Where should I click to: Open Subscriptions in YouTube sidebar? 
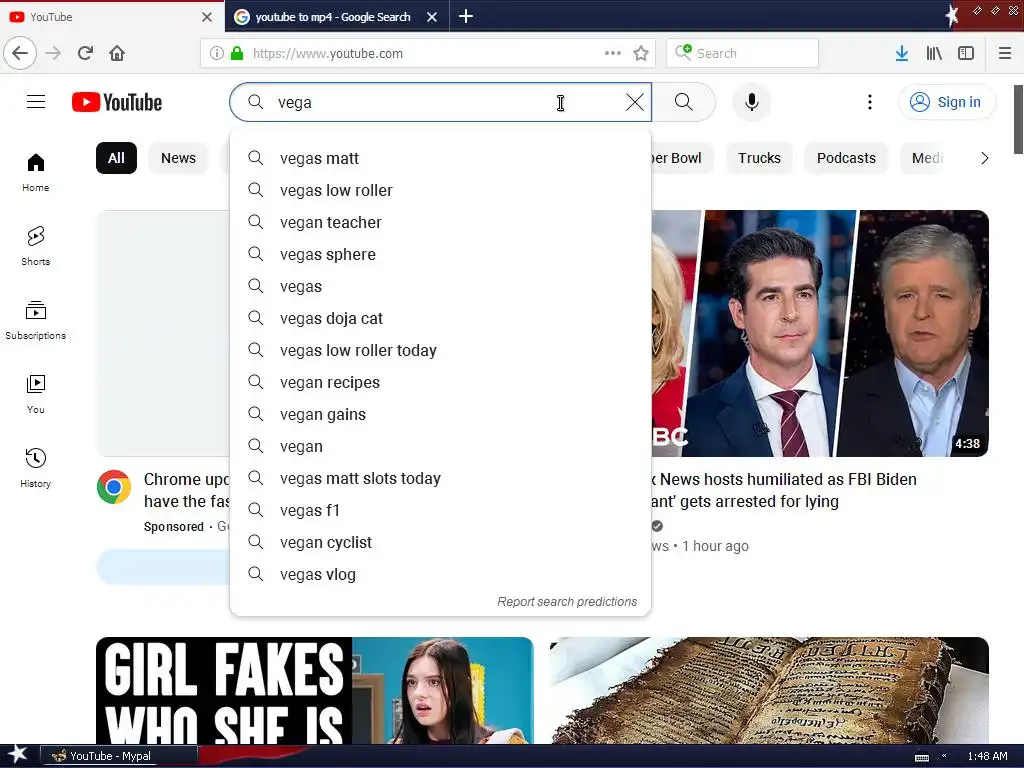[x=36, y=320]
